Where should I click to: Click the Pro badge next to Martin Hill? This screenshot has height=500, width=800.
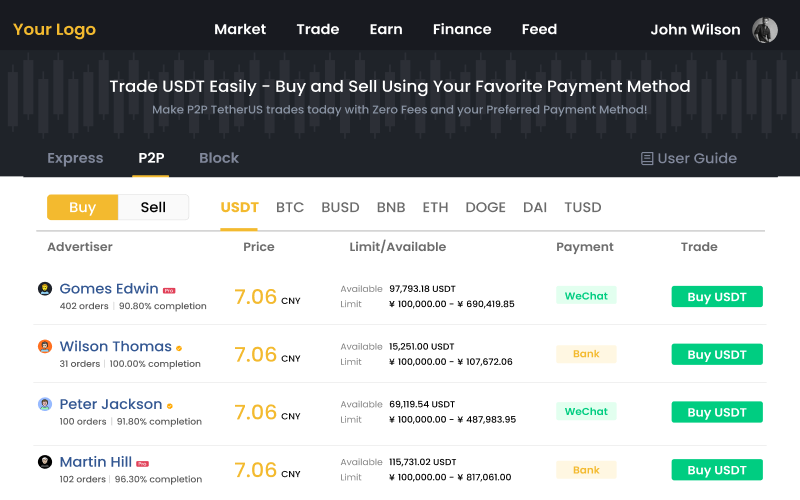(x=142, y=464)
